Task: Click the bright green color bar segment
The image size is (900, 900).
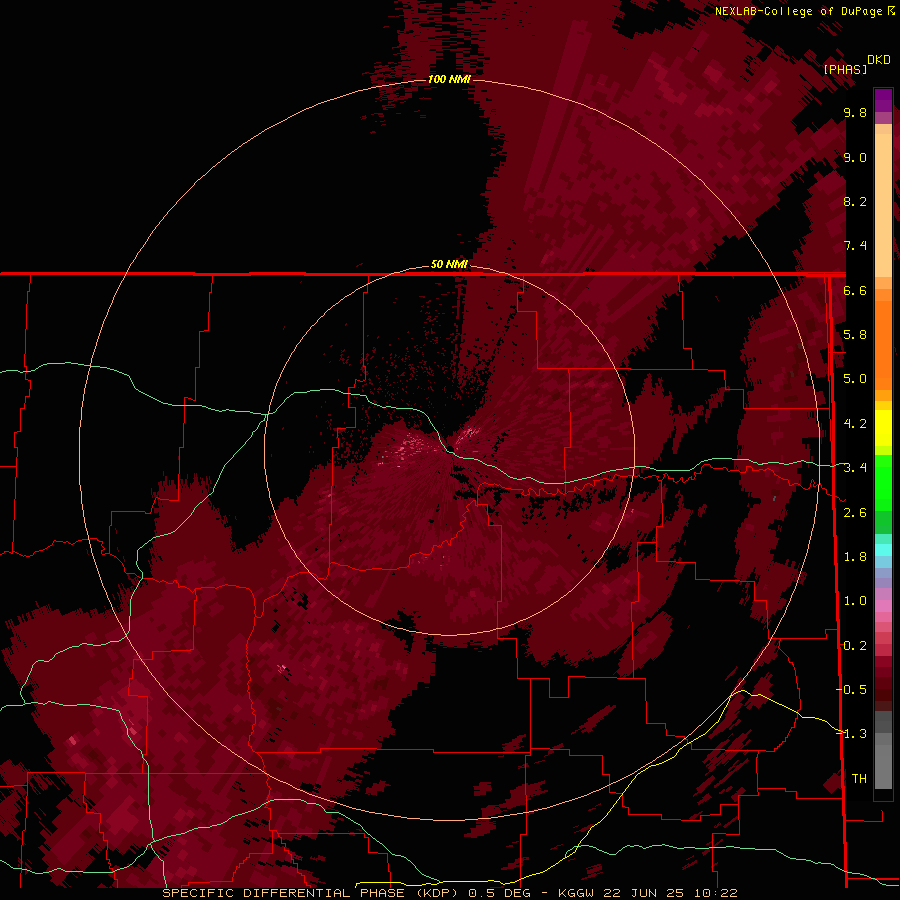Action: tap(883, 483)
